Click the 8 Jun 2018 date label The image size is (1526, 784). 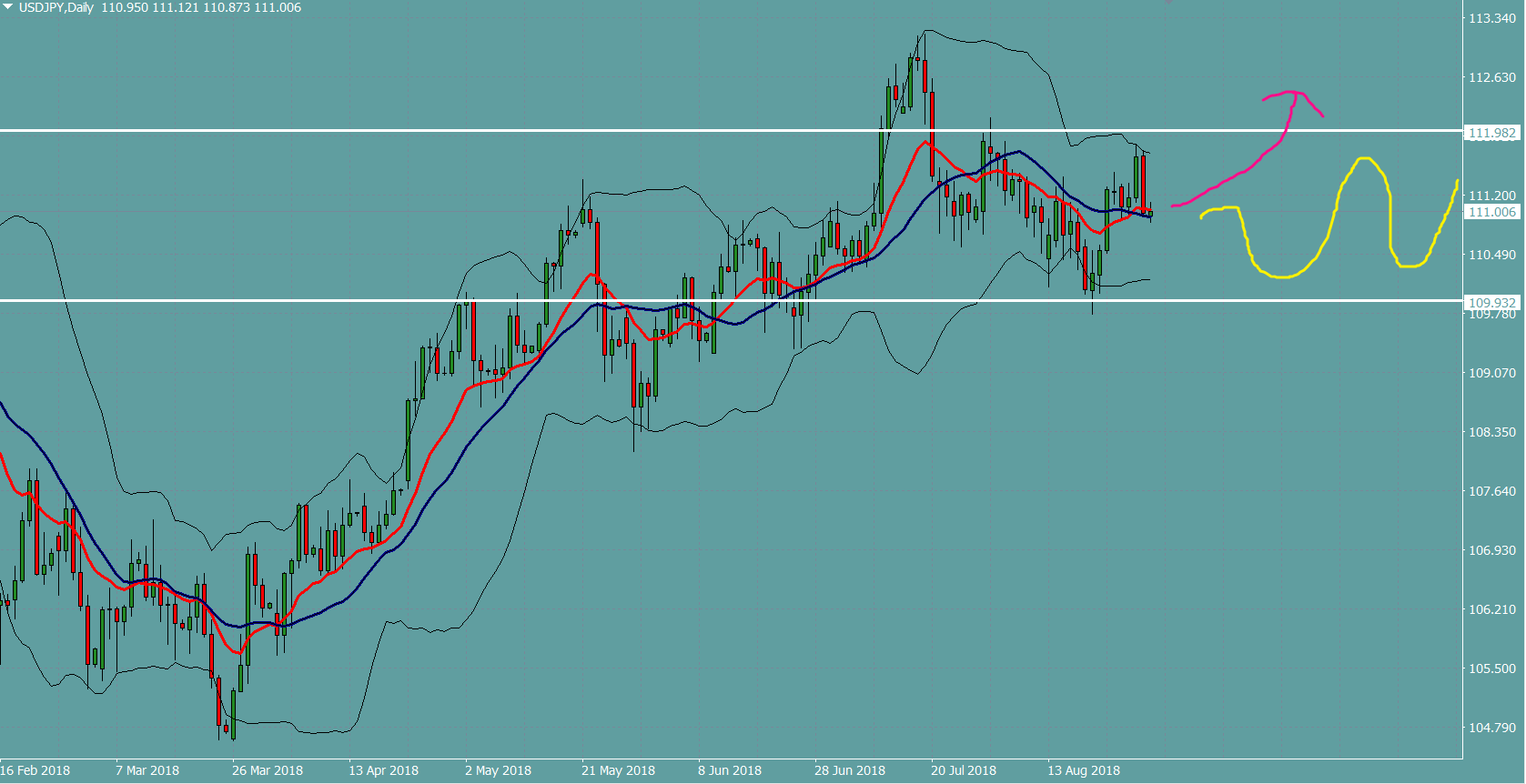click(730, 770)
